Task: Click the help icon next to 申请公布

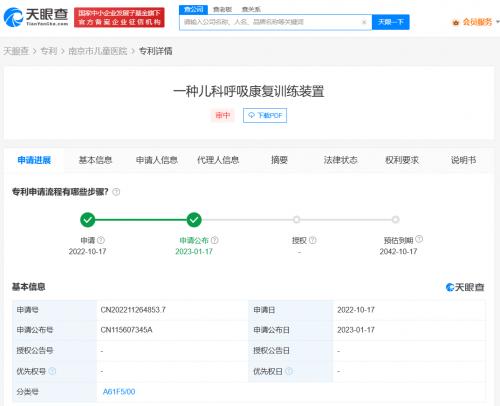Action: pyautogui.click(x=215, y=240)
